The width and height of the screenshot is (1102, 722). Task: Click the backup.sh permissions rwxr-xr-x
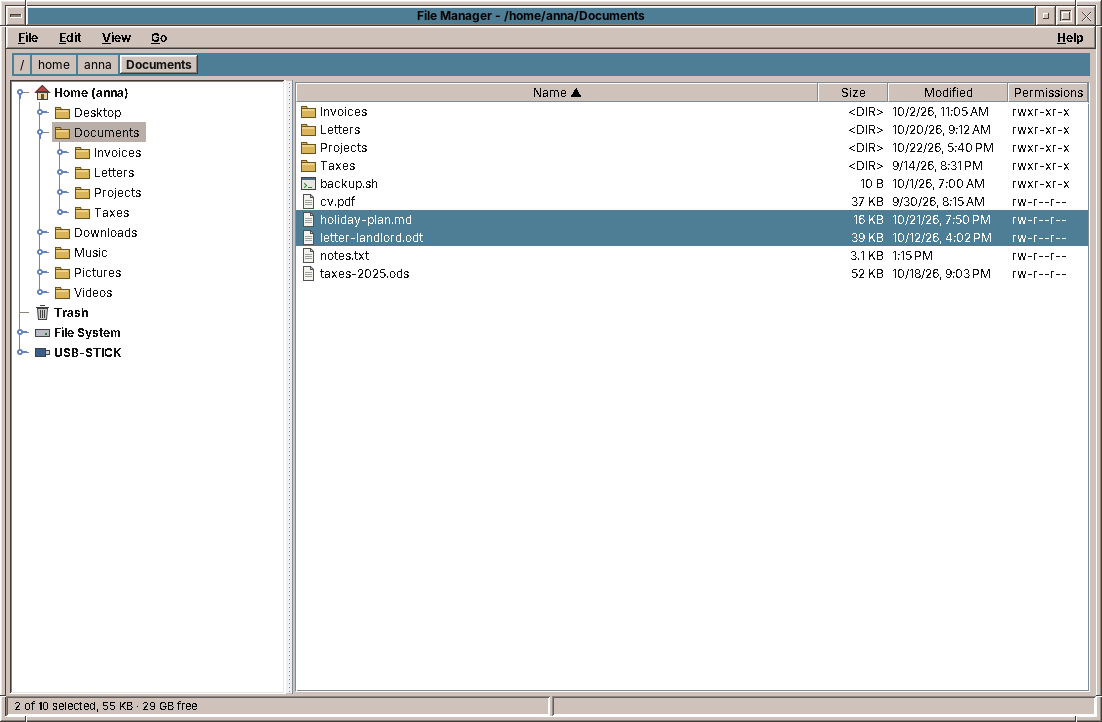coord(1041,184)
